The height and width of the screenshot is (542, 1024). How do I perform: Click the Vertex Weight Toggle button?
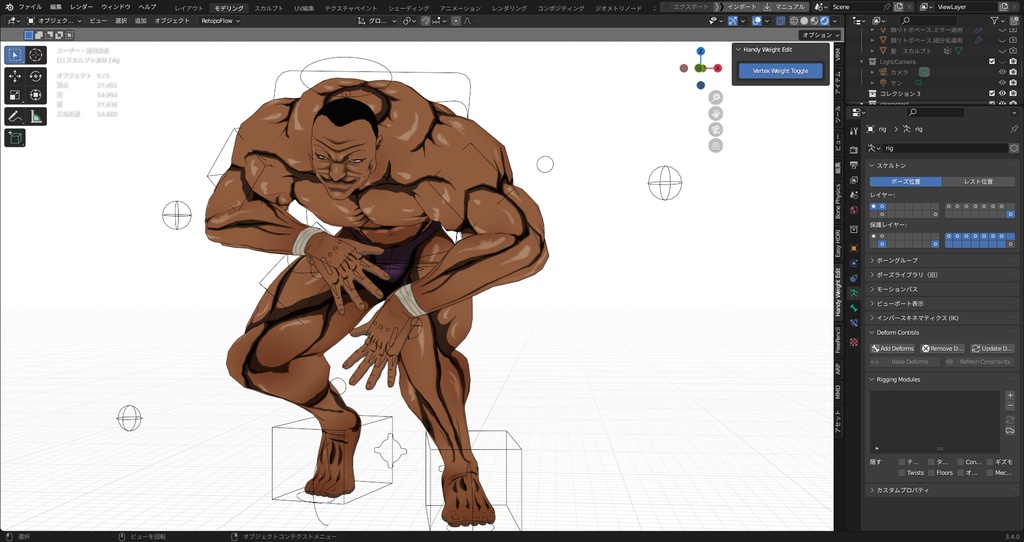(x=780, y=71)
